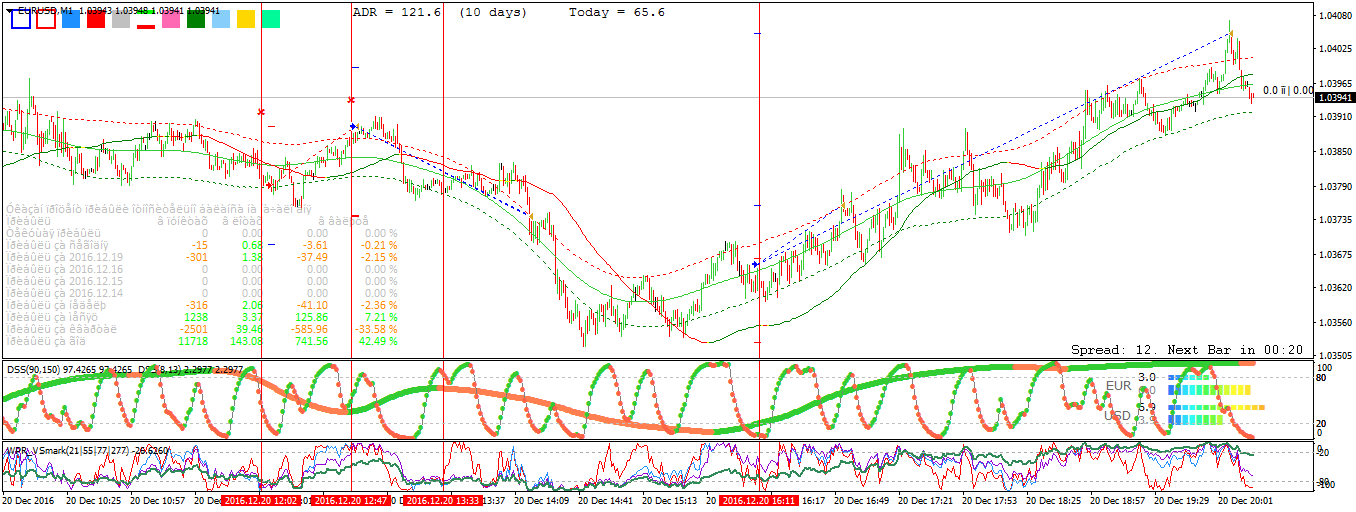Click the 1.04080 price scale value
Viewport: 1356px width, 512px height.
coord(1336,16)
